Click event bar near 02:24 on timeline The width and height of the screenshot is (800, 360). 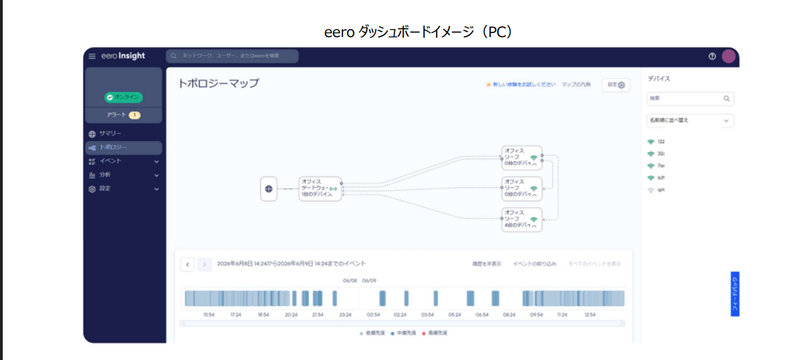[407, 298]
